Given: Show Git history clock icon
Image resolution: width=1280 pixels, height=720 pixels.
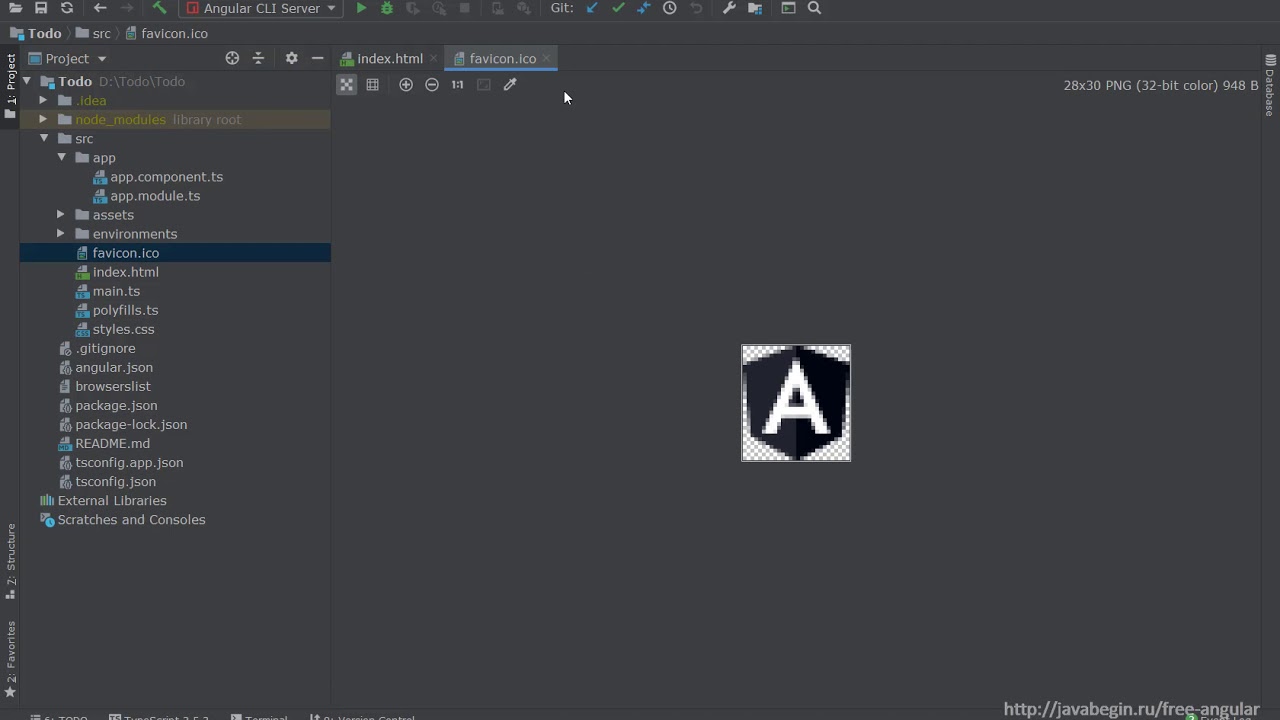Looking at the screenshot, I should 669,8.
